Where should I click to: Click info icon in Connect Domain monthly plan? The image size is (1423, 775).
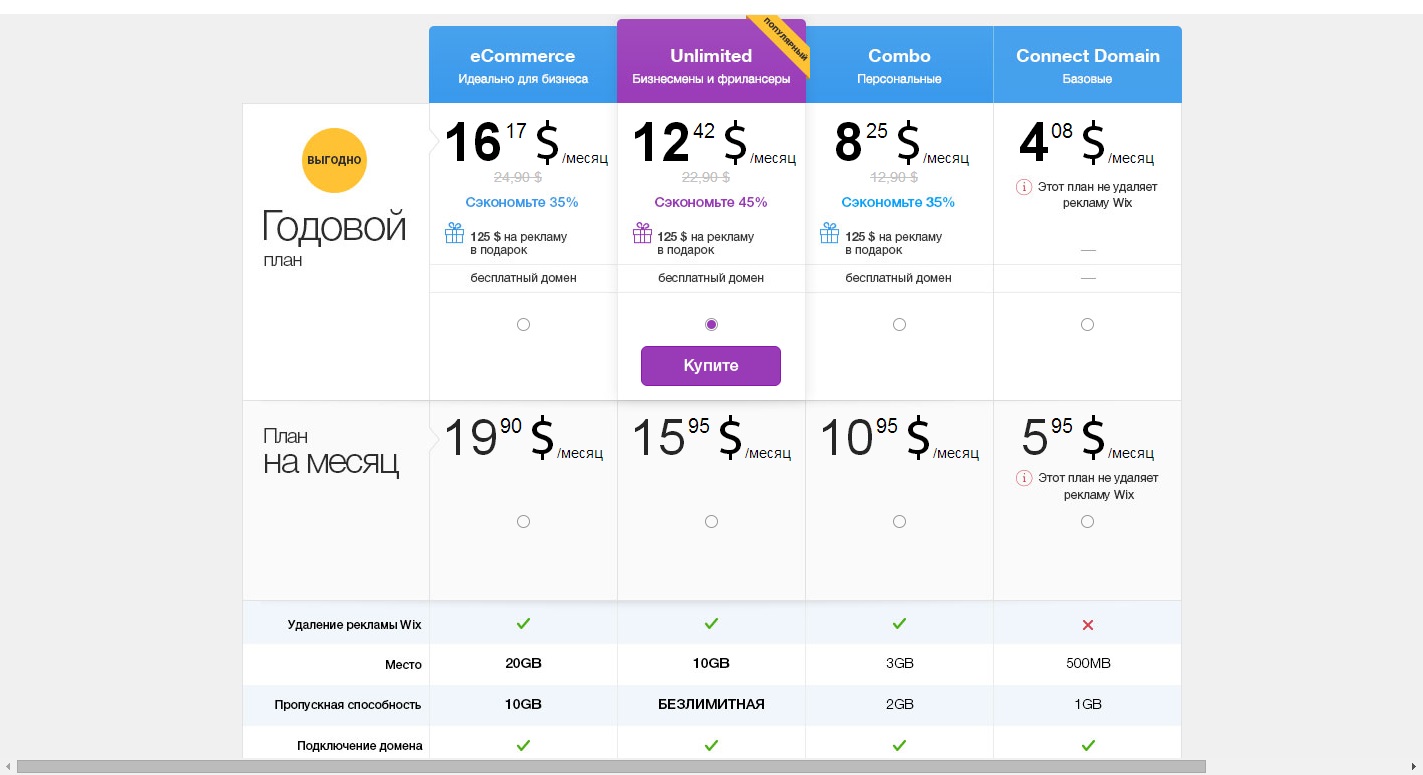tap(1023, 478)
